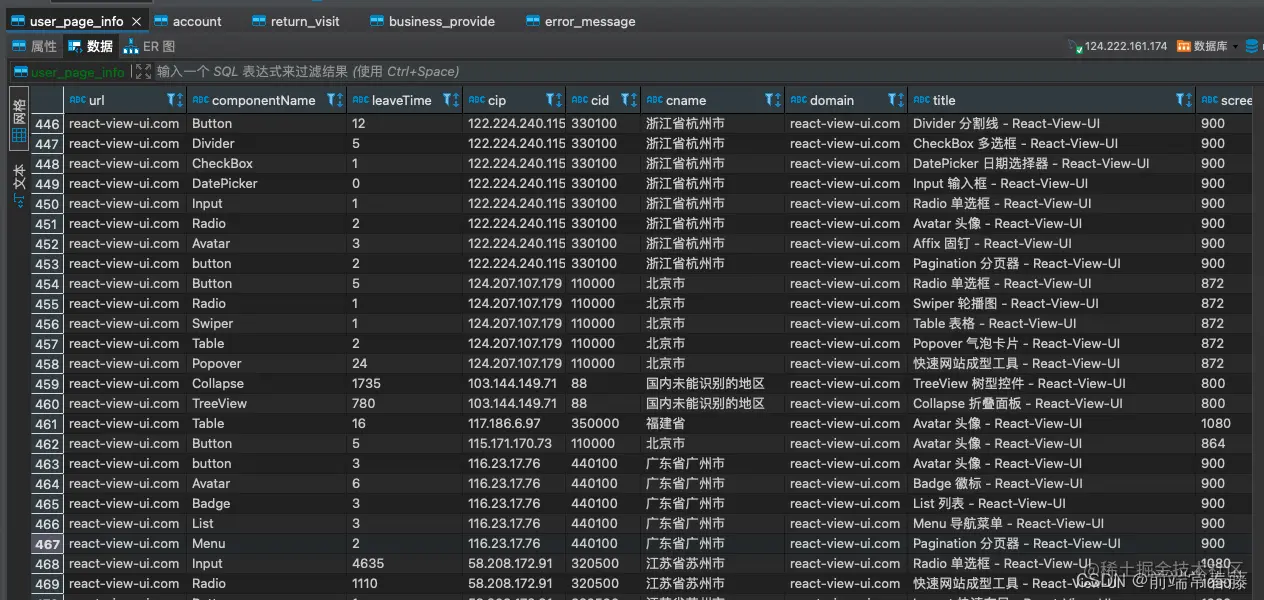Click the ABC type icon of cip column

click(476, 100)
